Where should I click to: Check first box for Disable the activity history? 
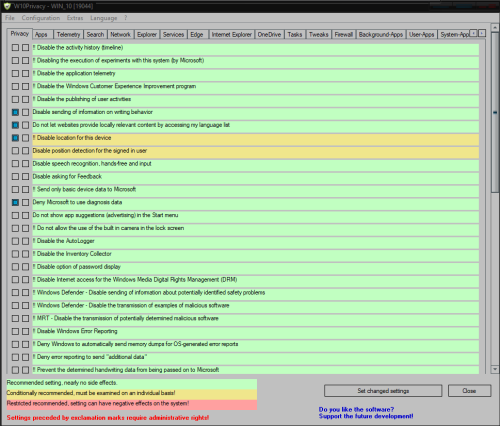[15, 48]
